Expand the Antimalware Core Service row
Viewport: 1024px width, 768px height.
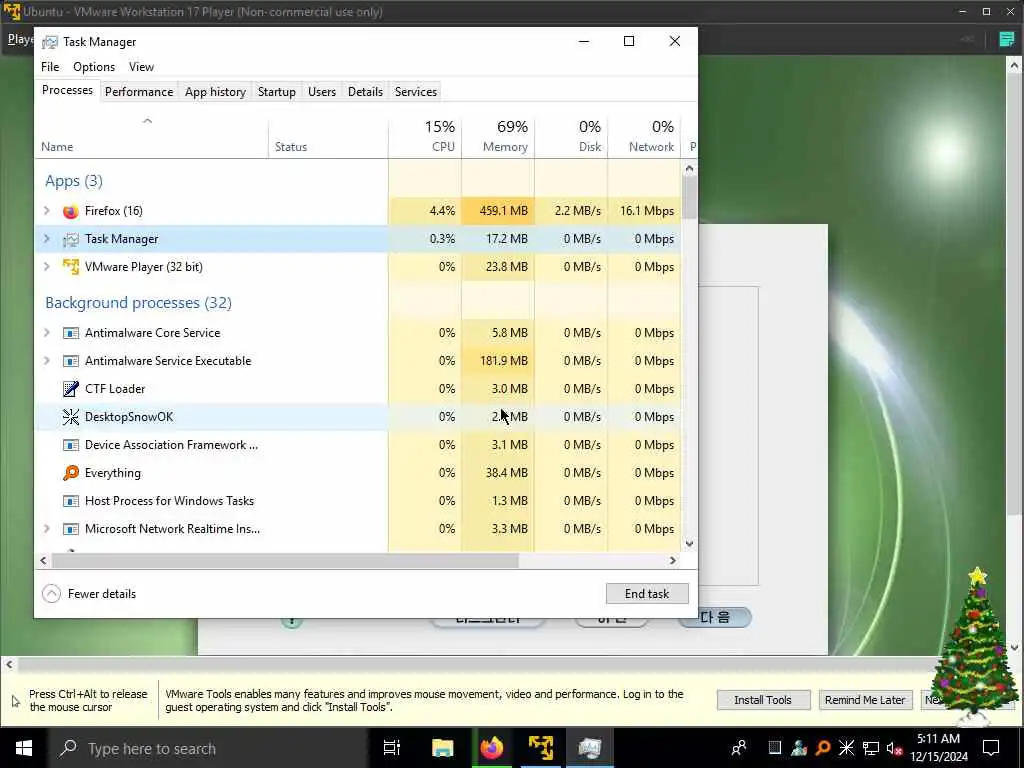46,333
